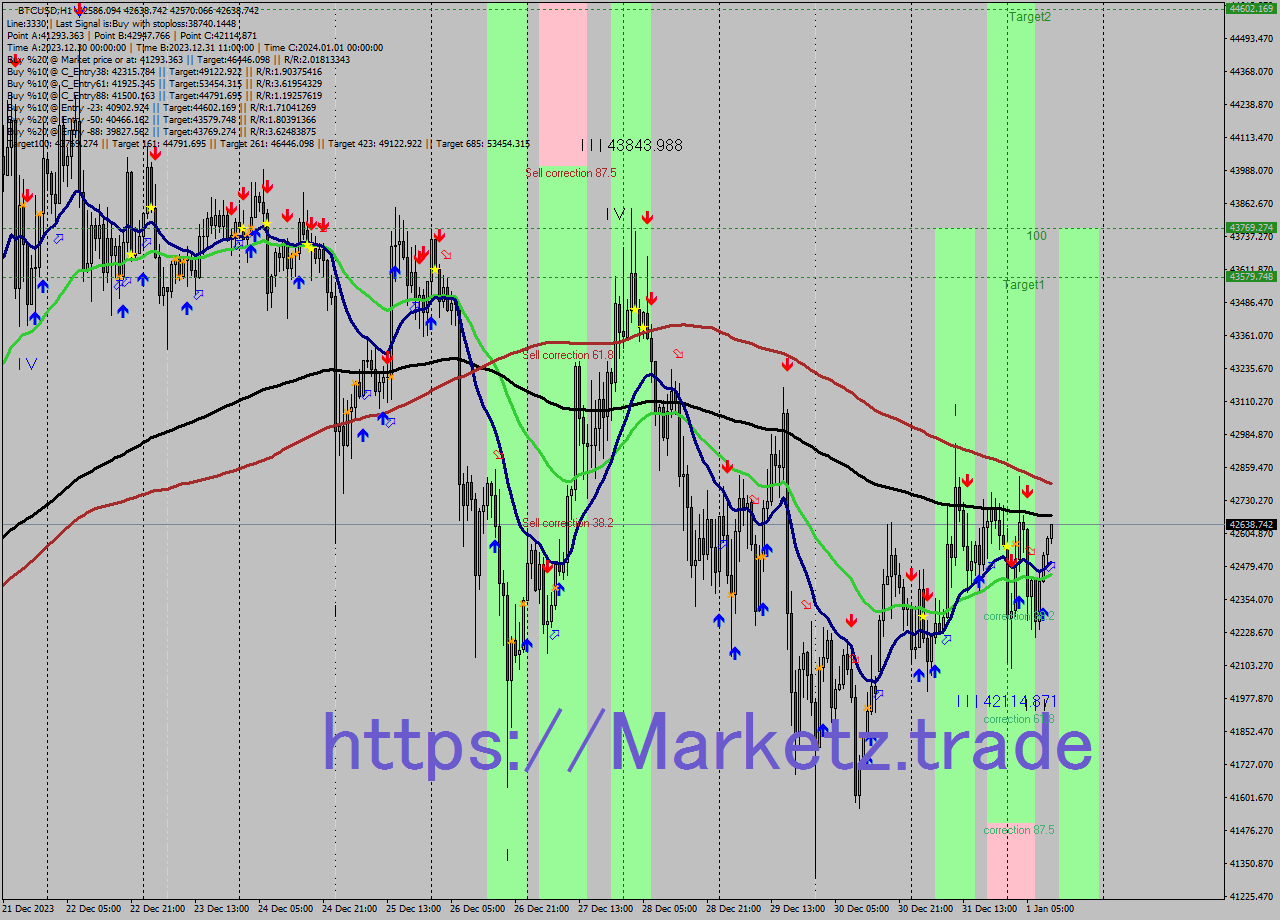Select the 'Entry -88: 39827.582' row

[x=161, y=131]
